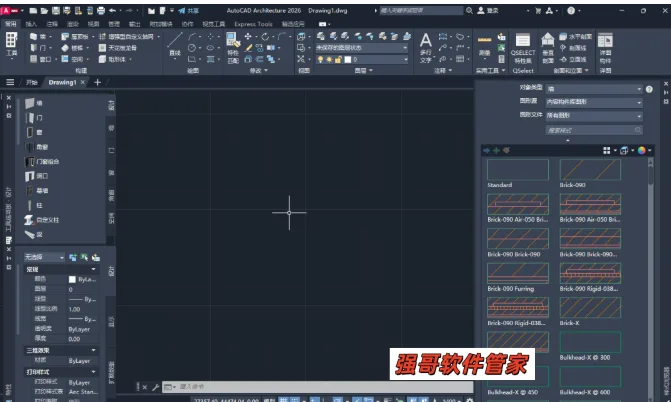Open the layer 0 dropdown list
The width and height of the screenshot is (671, 402).
362,60
